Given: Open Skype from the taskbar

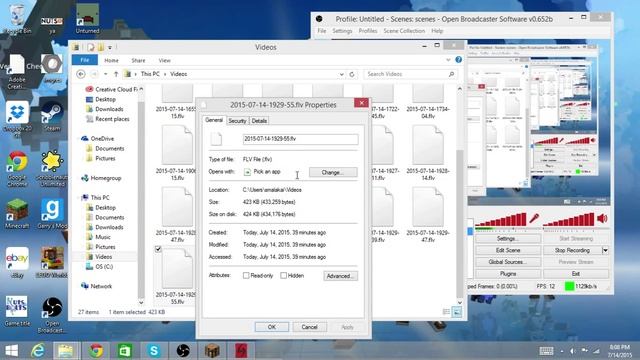Looking at the screenshot, I should pyautogui.click(x=154, y=351).
